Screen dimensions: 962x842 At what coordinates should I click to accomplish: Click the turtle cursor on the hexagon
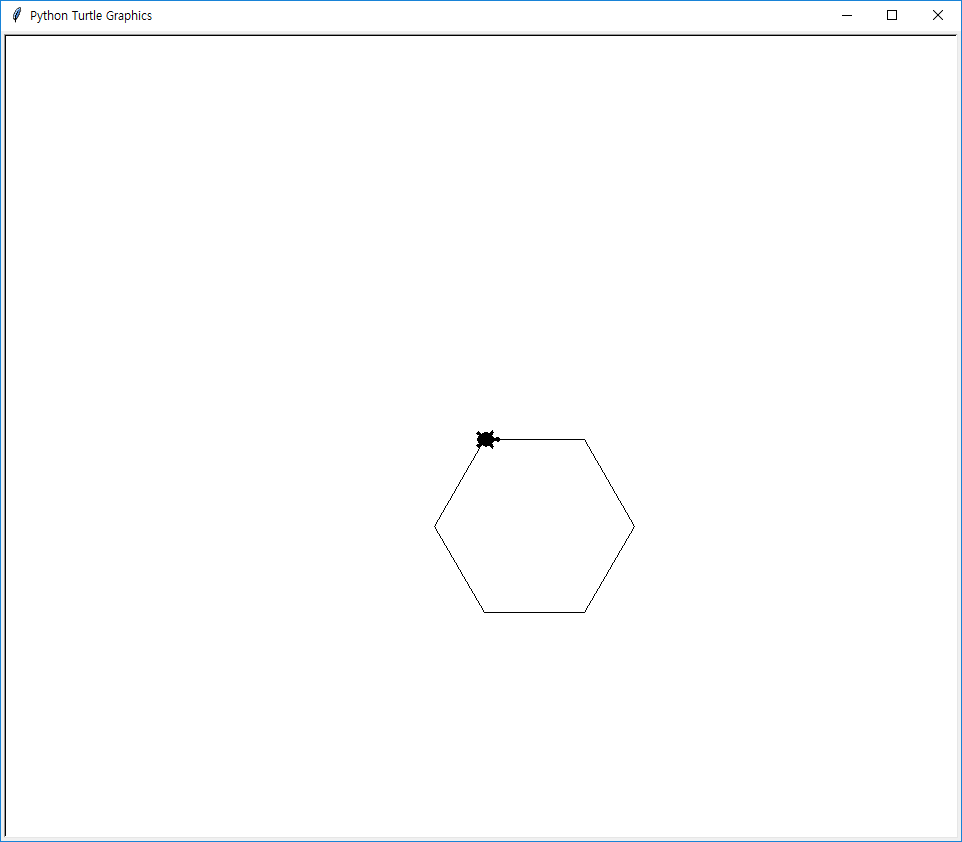pos(487,439)
